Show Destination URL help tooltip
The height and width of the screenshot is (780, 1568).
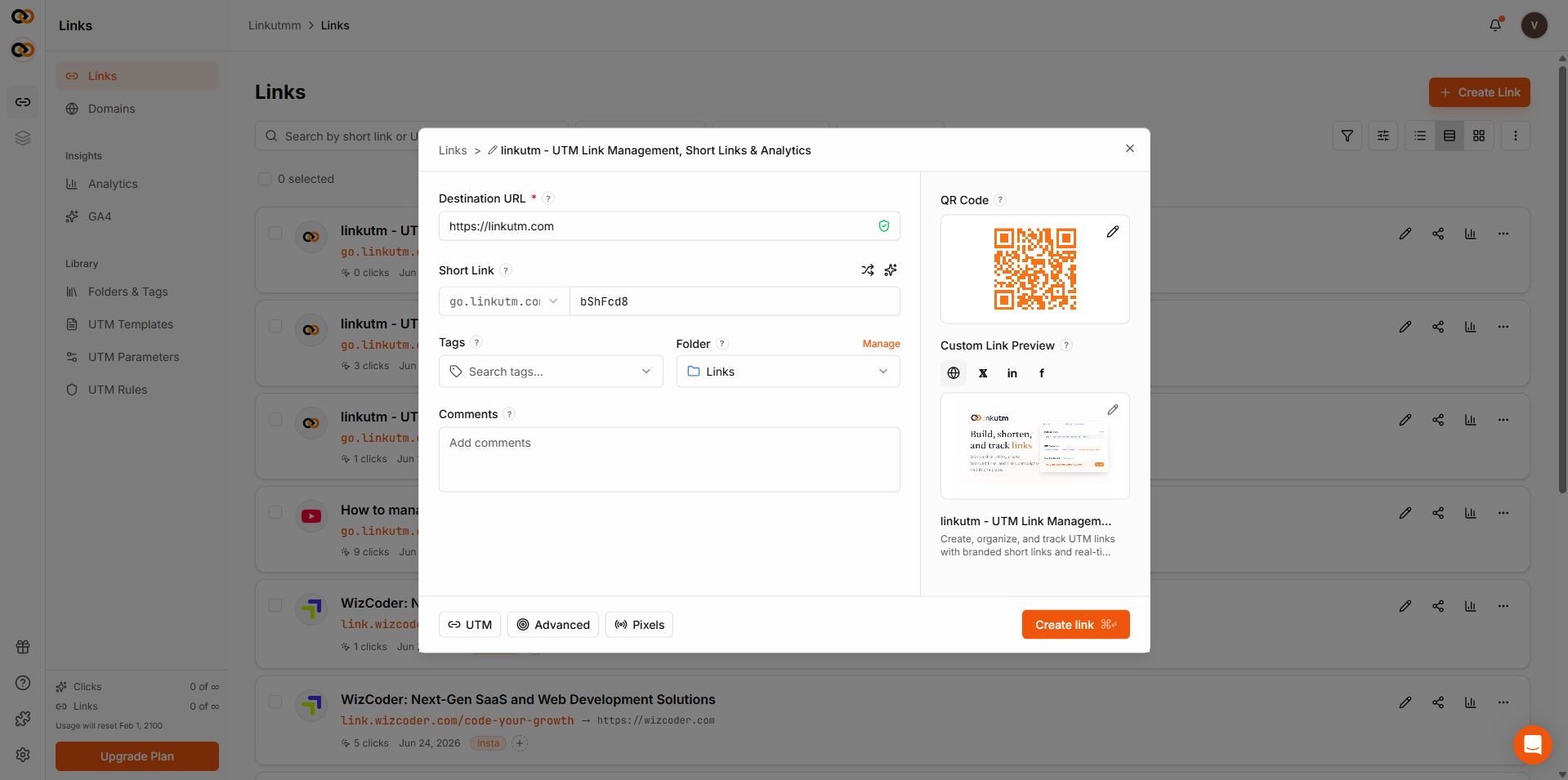coord(548,198)
